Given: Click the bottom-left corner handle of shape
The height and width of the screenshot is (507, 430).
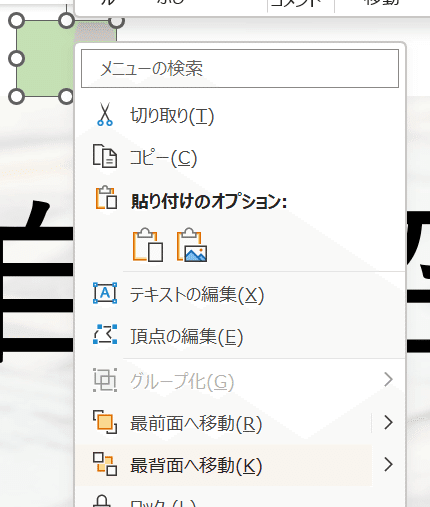Looking at the screenshot, I should 16,97.
